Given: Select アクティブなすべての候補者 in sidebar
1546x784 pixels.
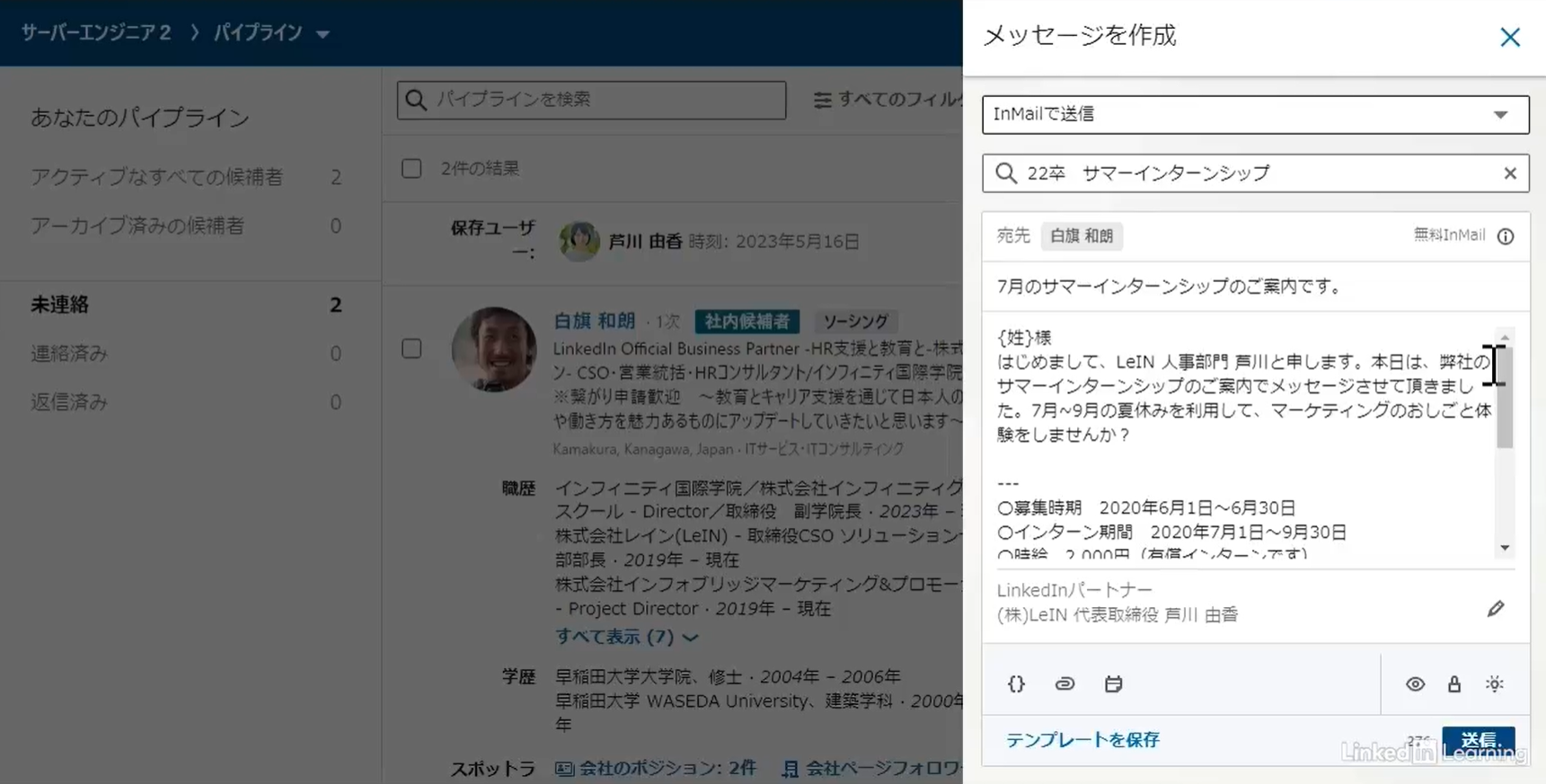Looking at the screenshot, I should 186,177.
